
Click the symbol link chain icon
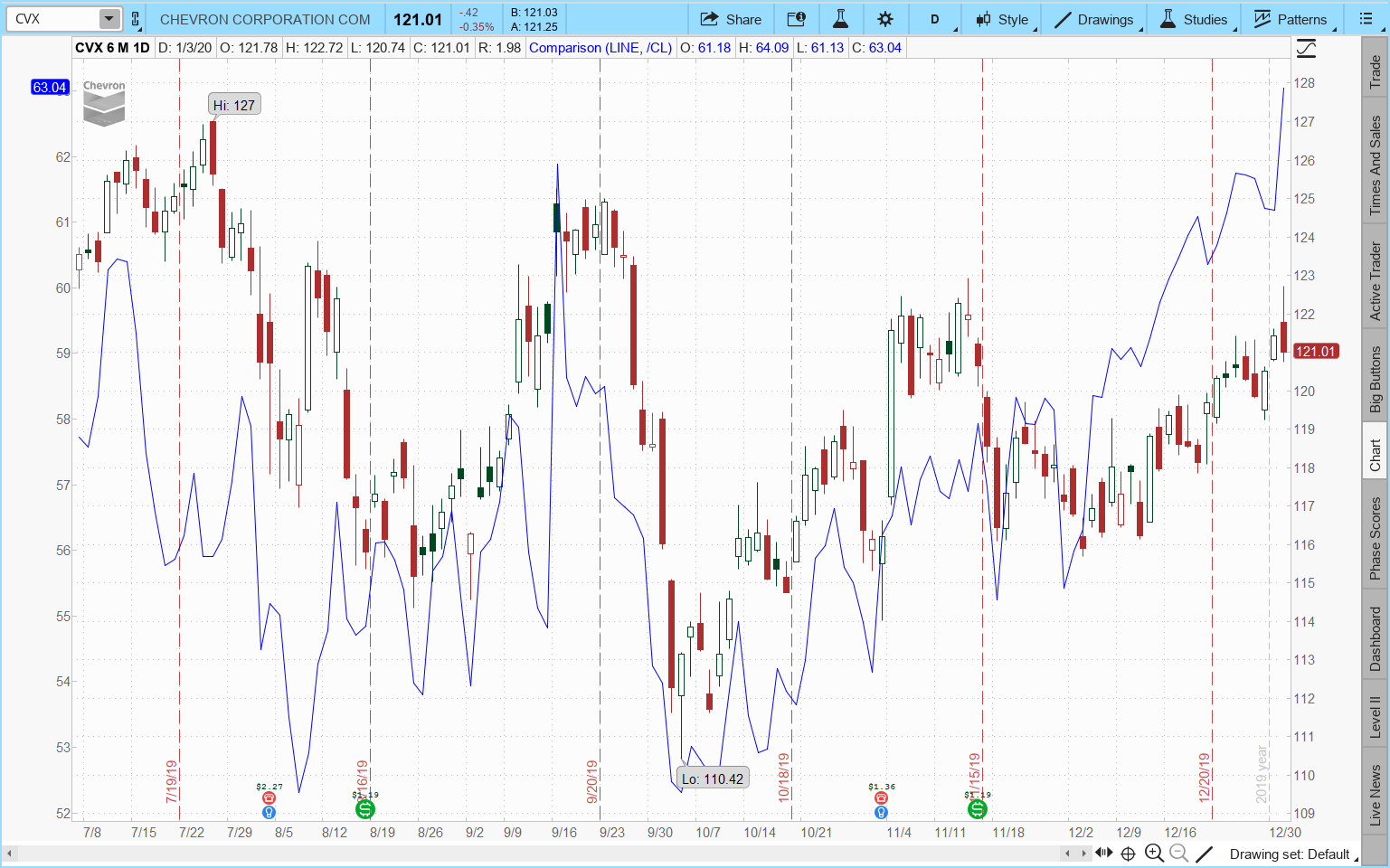(136, 19)
